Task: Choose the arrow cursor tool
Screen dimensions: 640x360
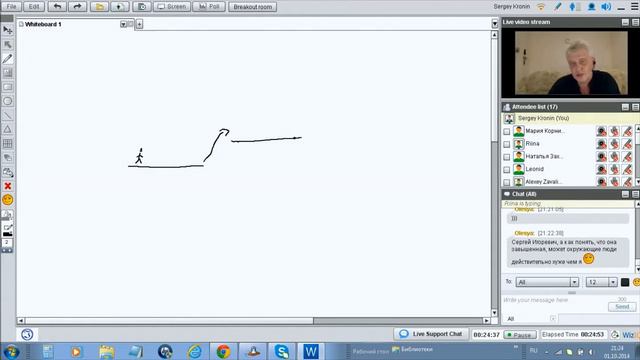Action: 7,44
